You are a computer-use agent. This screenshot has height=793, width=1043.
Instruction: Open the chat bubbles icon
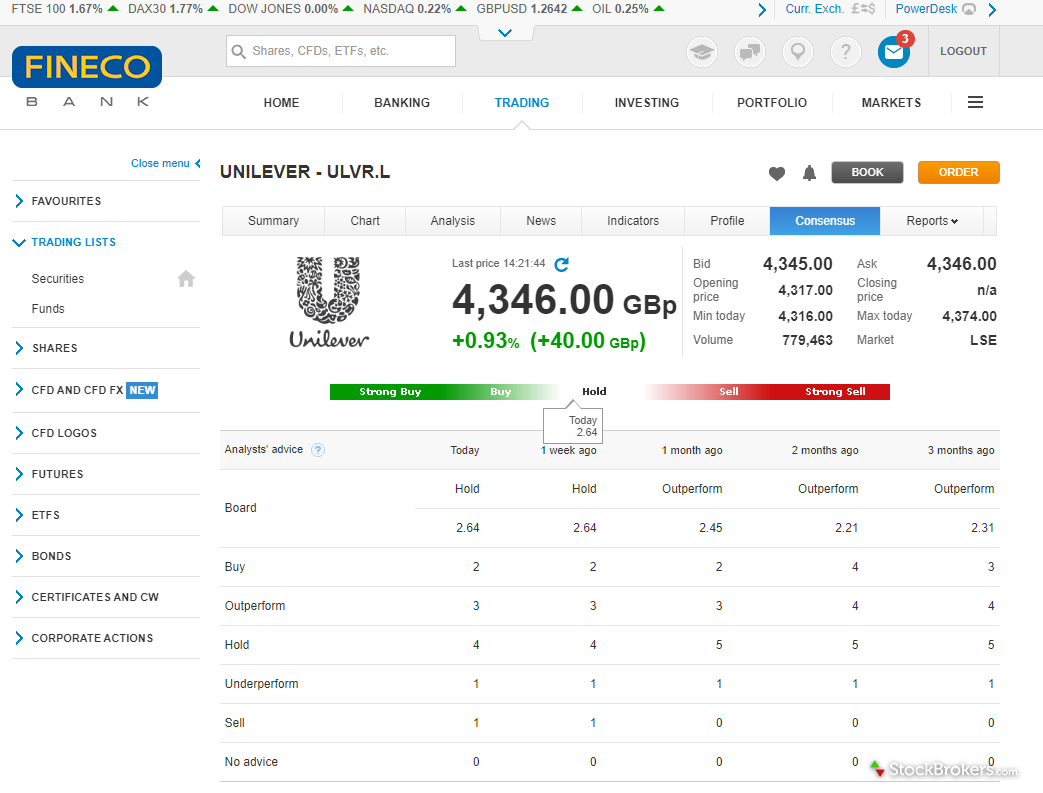tap(750, 51)
